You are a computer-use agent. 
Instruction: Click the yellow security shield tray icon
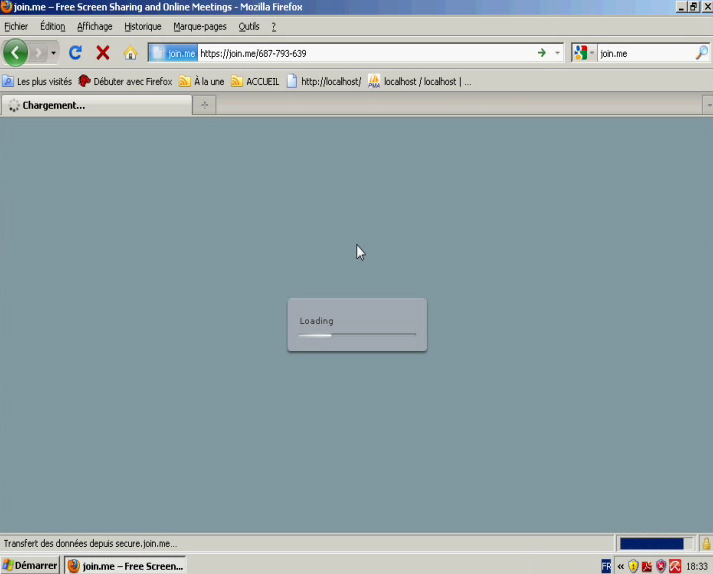(x=633, y=566)
